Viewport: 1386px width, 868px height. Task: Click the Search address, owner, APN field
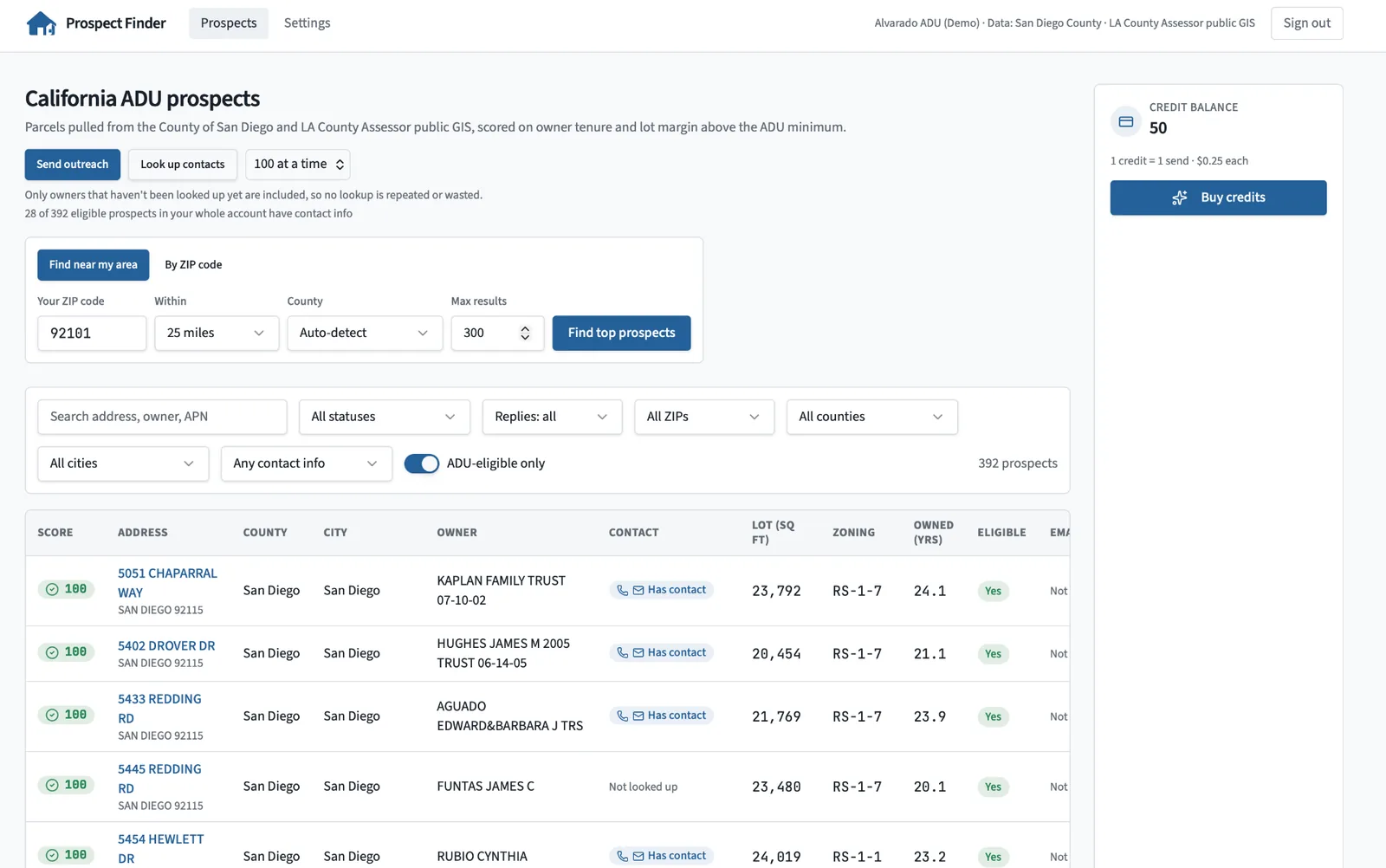[162, 417]
